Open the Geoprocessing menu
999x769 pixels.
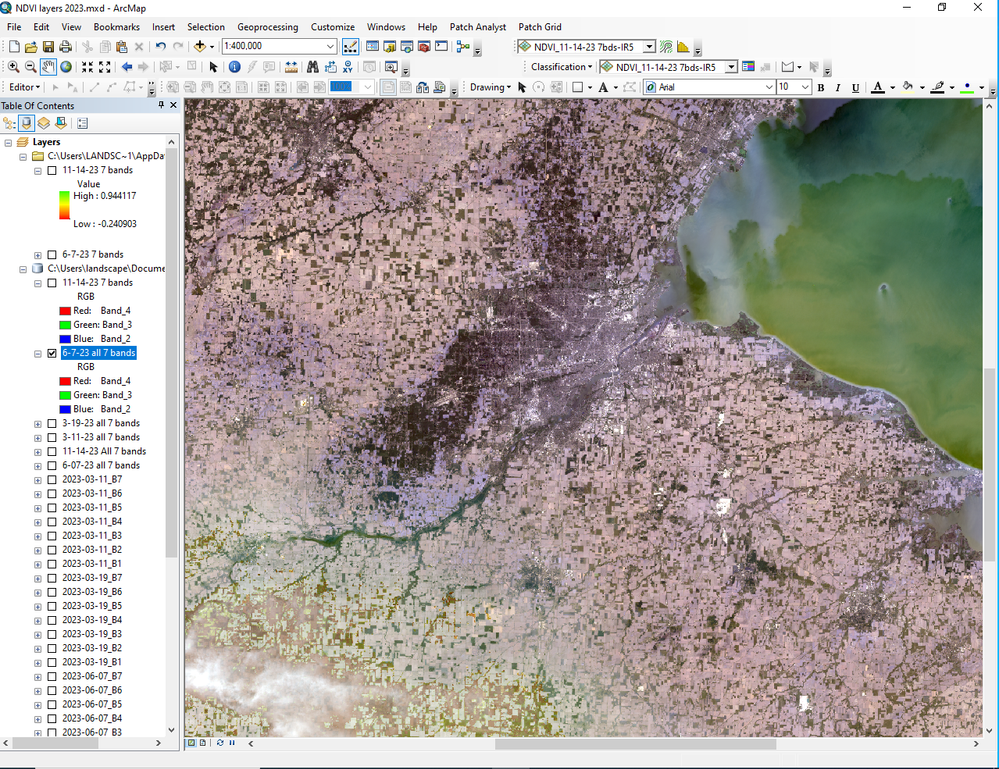[267, 27]
